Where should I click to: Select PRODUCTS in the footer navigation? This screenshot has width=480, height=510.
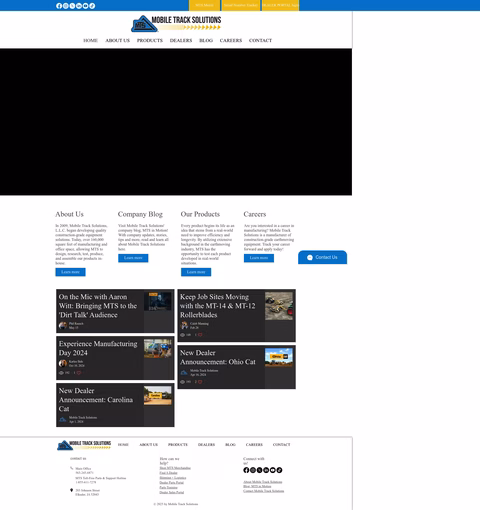178,445
